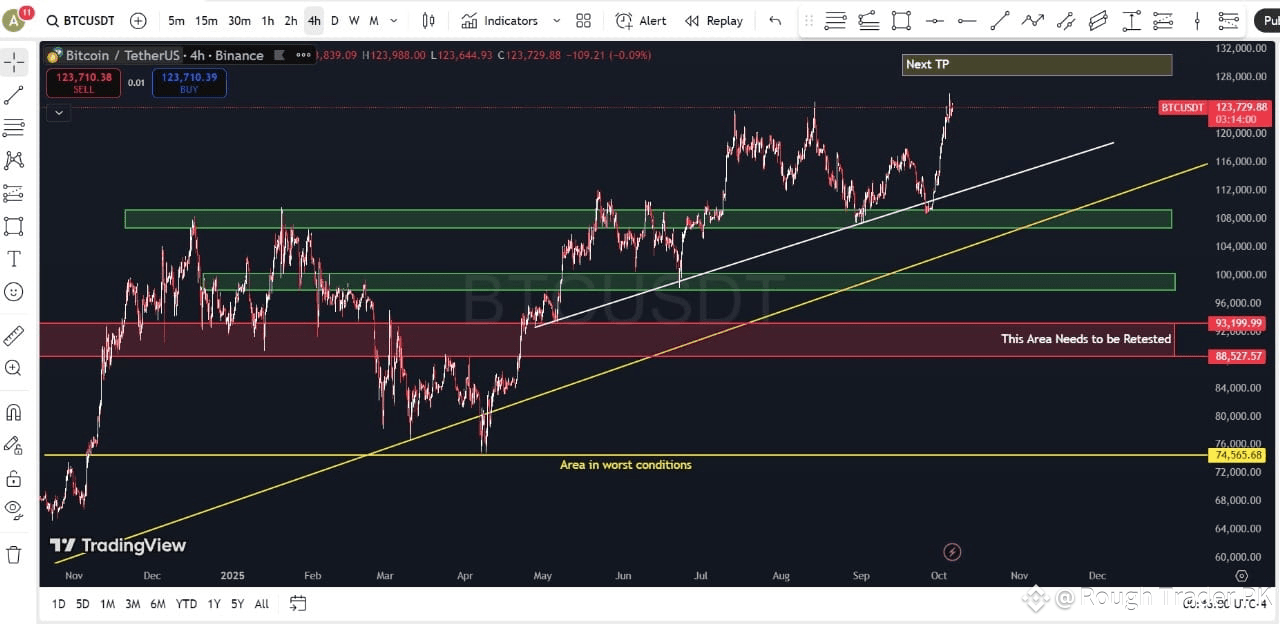Click the red SELL price button
Viewport: 1280px width, 624px height.
point(83,82)
